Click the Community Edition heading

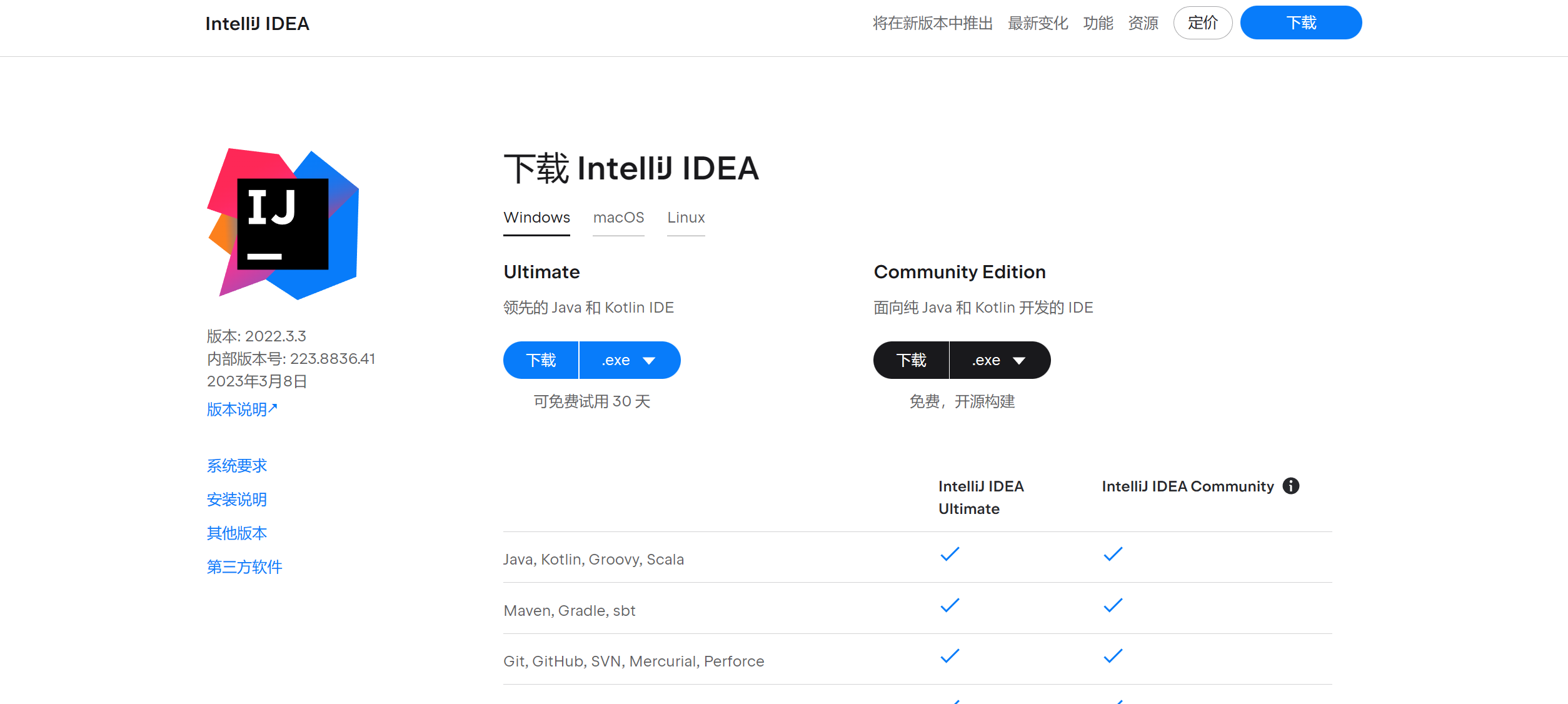coord(960,272)
